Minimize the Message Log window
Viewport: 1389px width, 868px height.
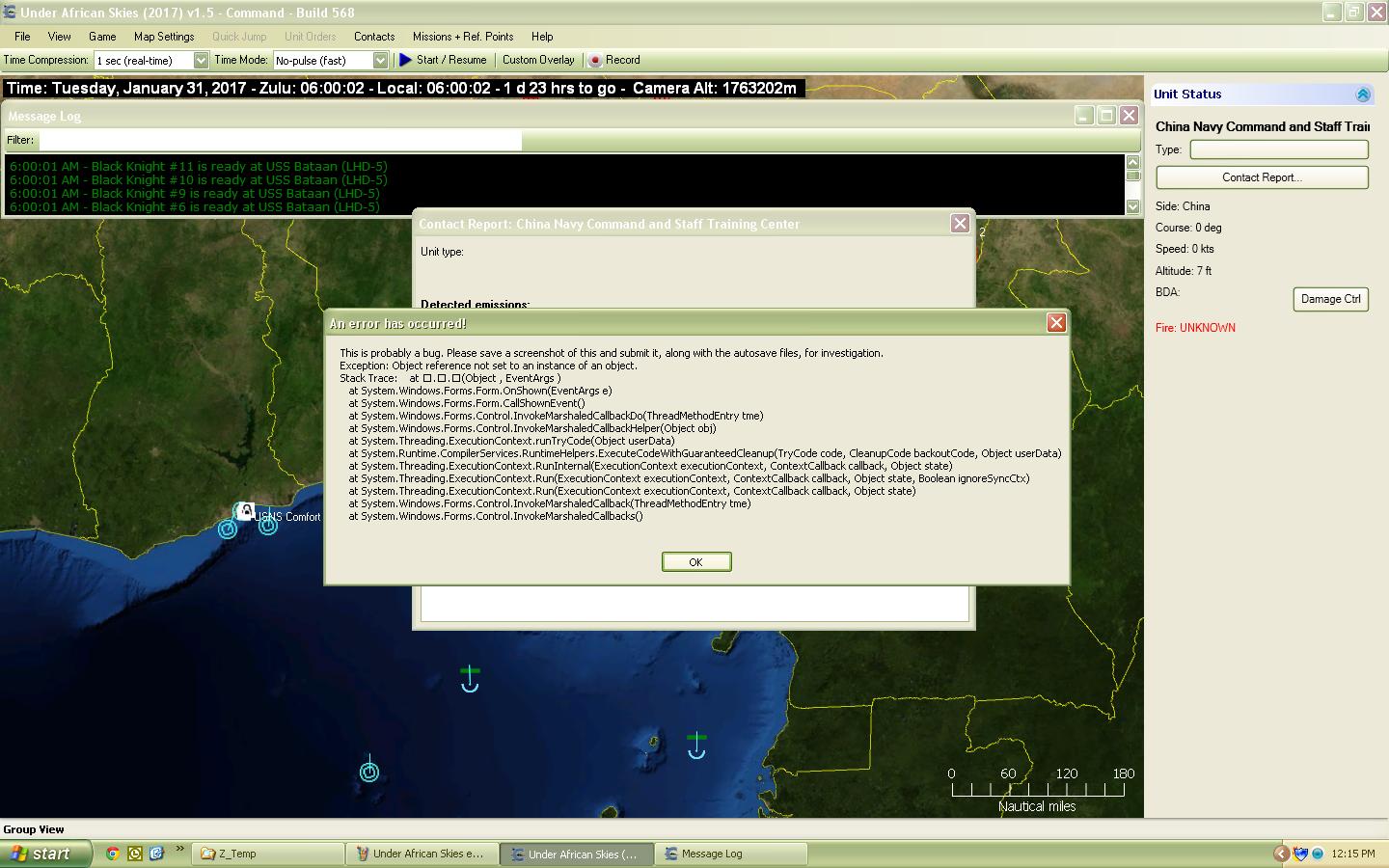[x=1084, y=116]
